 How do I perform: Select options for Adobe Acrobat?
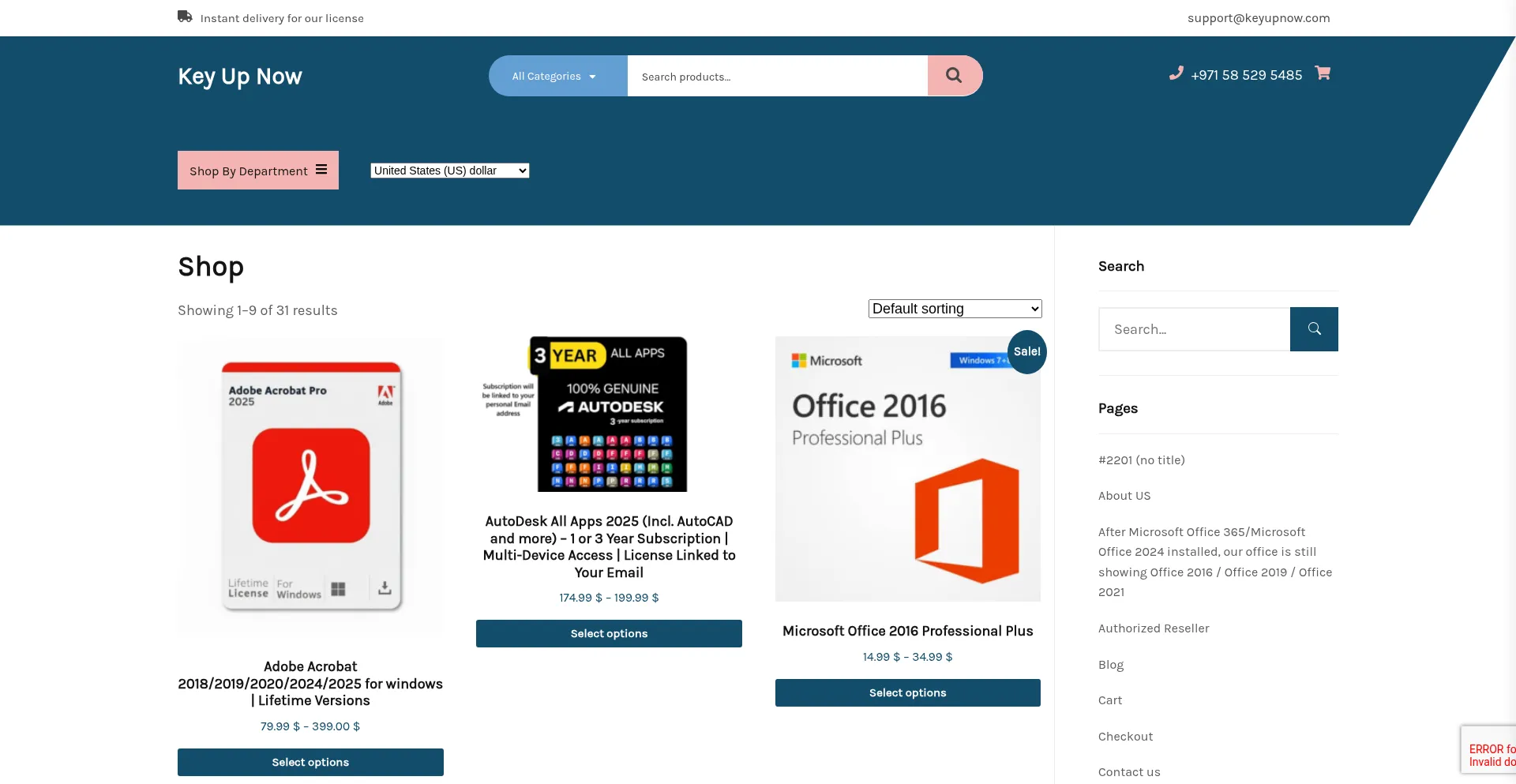pos(310,762)
